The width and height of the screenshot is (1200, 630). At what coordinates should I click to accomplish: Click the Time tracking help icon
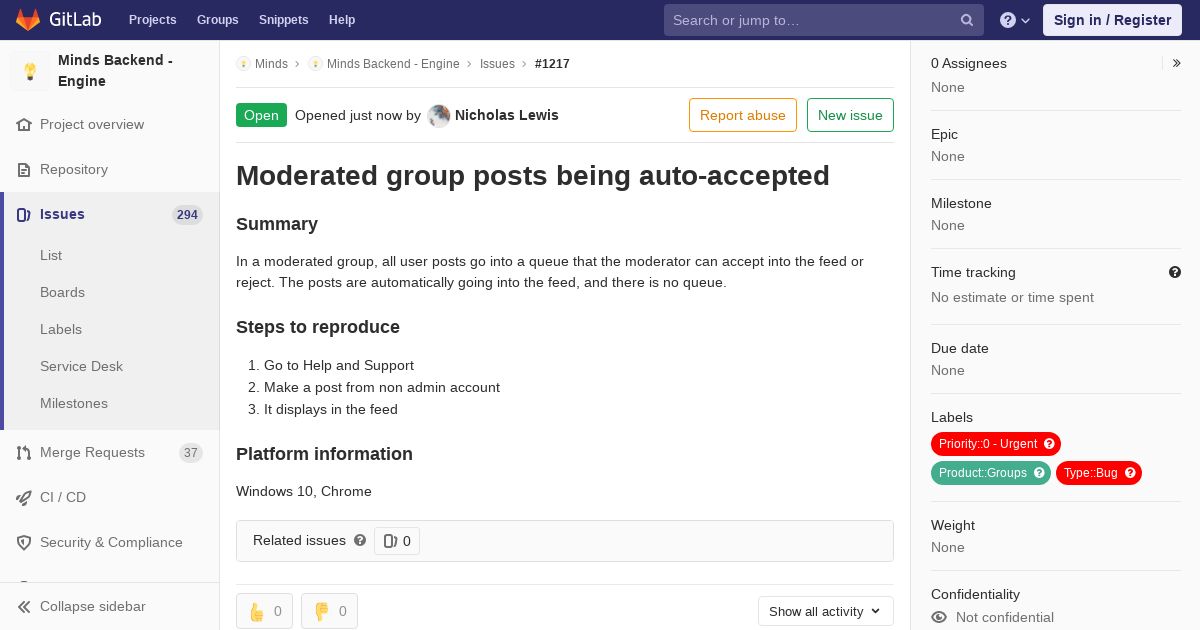1175,272
